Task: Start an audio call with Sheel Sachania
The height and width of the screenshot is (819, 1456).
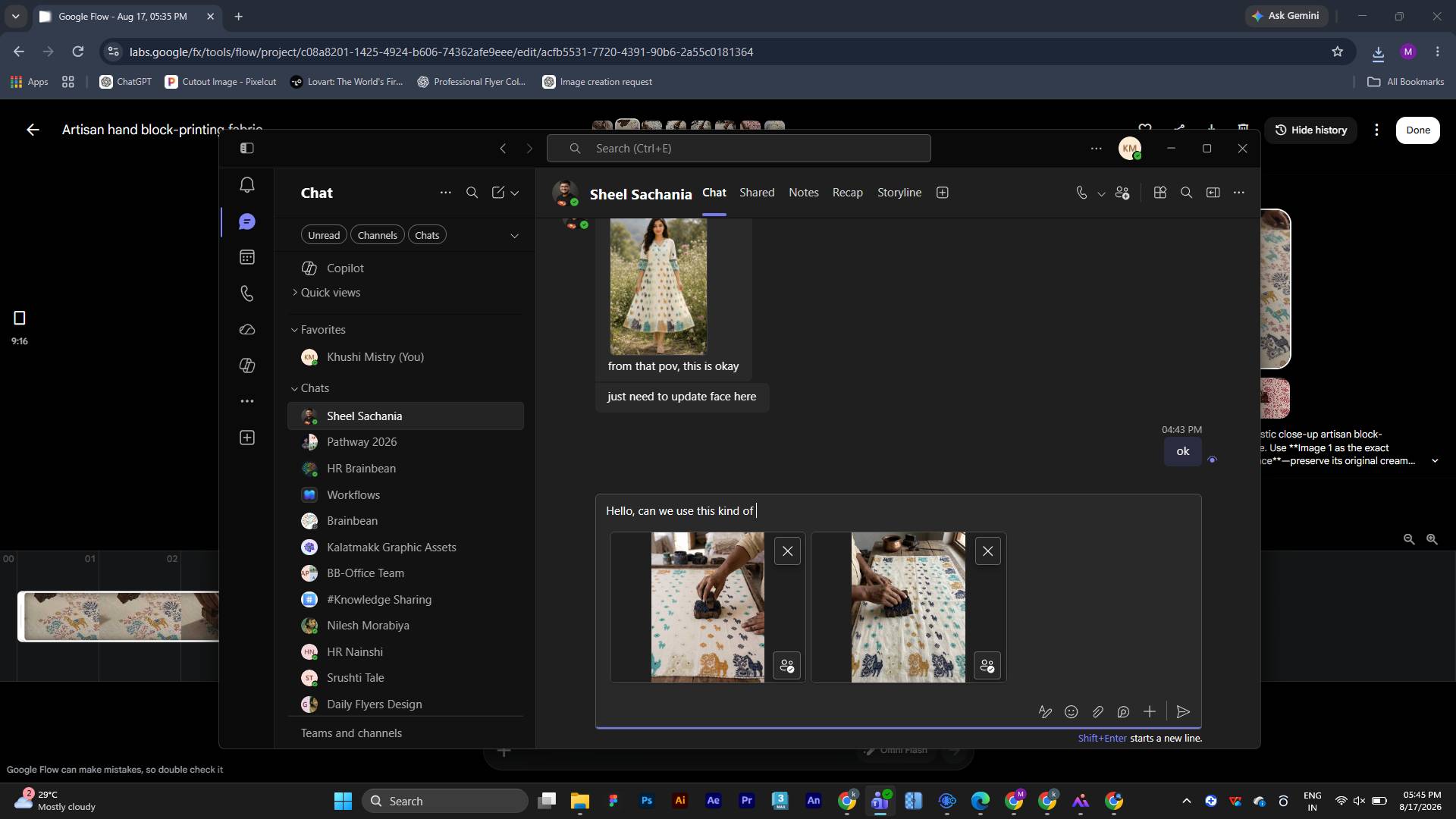Action: coord(1081,193)
